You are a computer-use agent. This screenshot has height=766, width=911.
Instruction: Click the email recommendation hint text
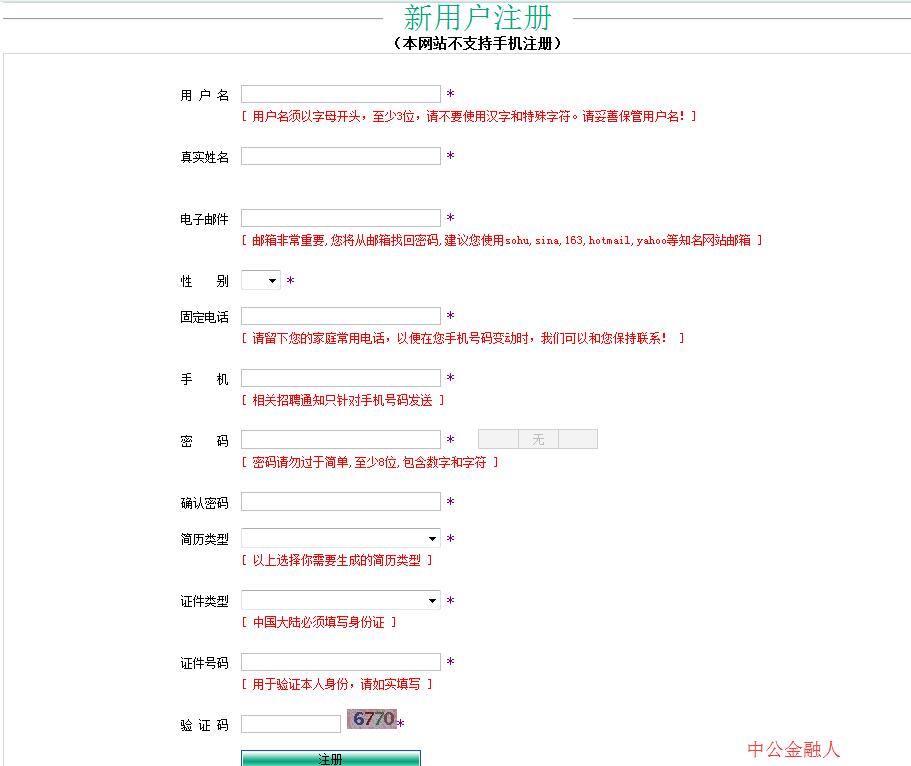[501, 240]
